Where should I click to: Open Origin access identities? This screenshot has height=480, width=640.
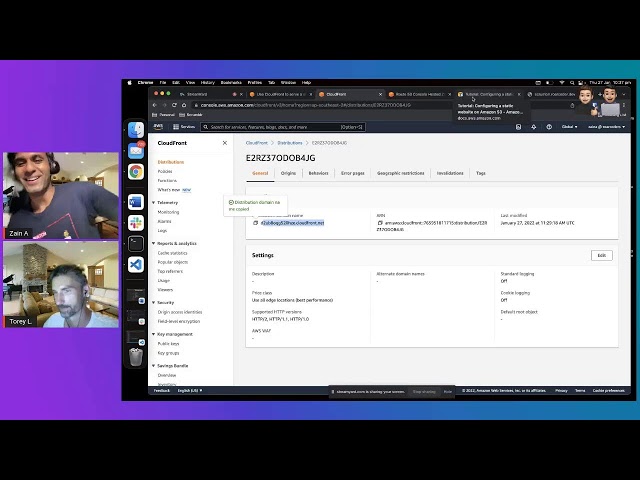coord(180,312)
